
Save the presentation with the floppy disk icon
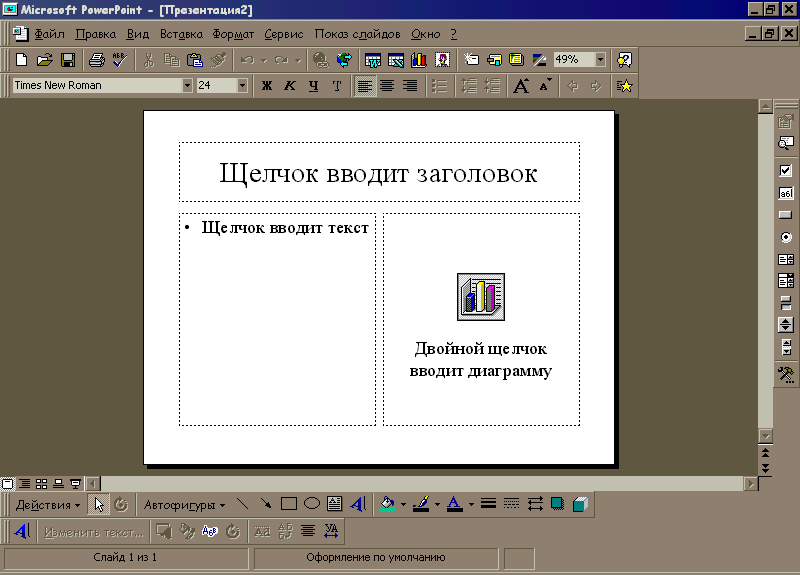coord(68,60)
